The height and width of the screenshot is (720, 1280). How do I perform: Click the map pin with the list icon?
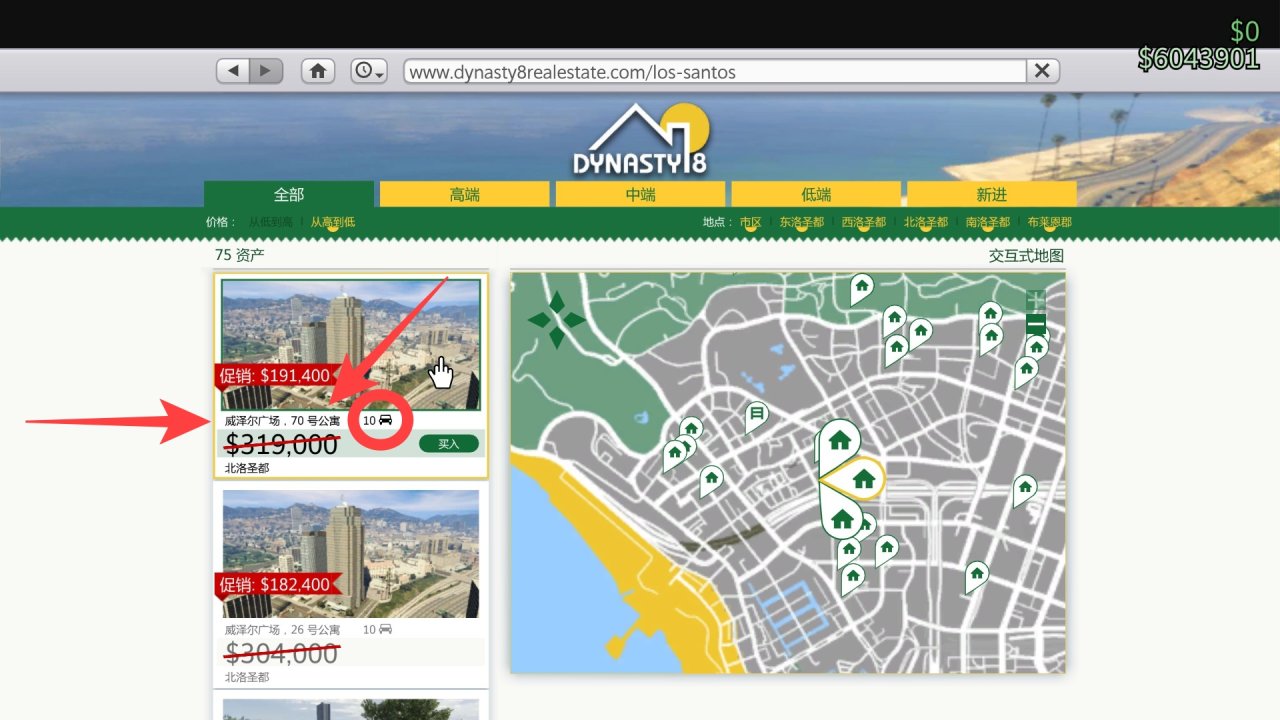757,414
